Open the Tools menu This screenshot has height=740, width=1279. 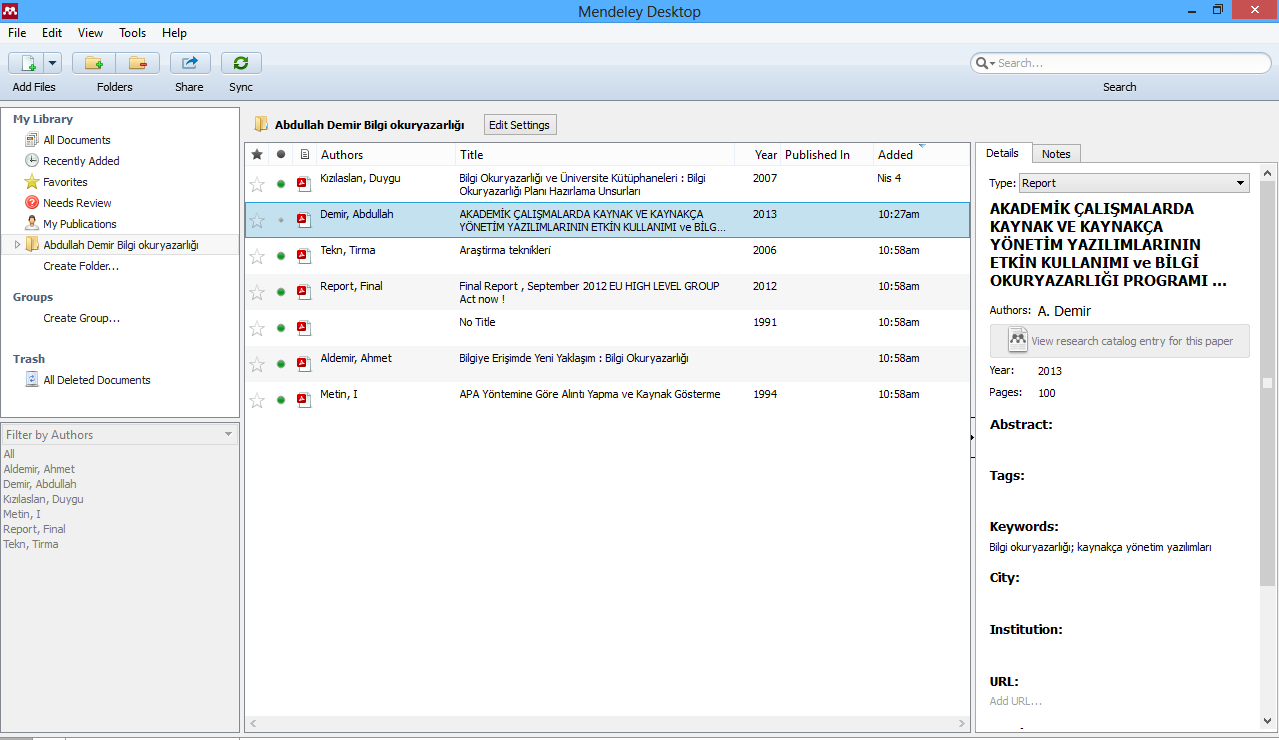[x=133, y=33]
